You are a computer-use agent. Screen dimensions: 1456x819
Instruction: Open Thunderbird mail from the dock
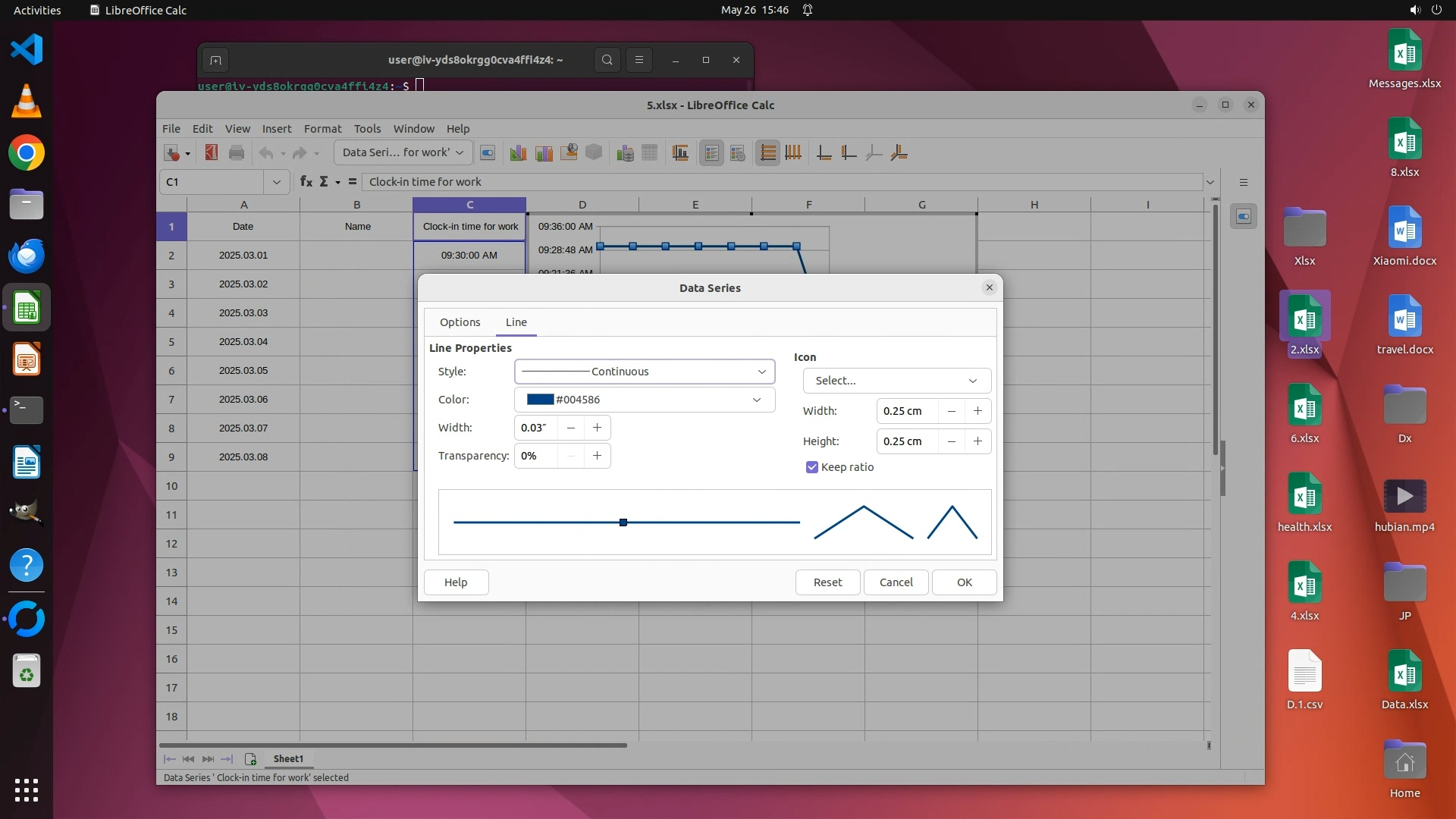point(27,256)
